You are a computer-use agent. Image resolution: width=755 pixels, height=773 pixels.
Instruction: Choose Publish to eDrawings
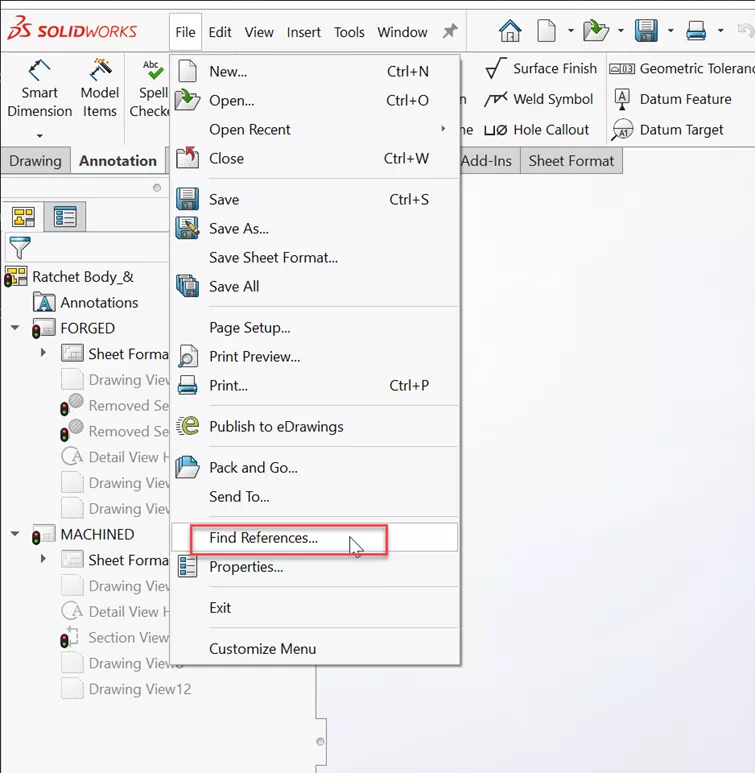315,426
